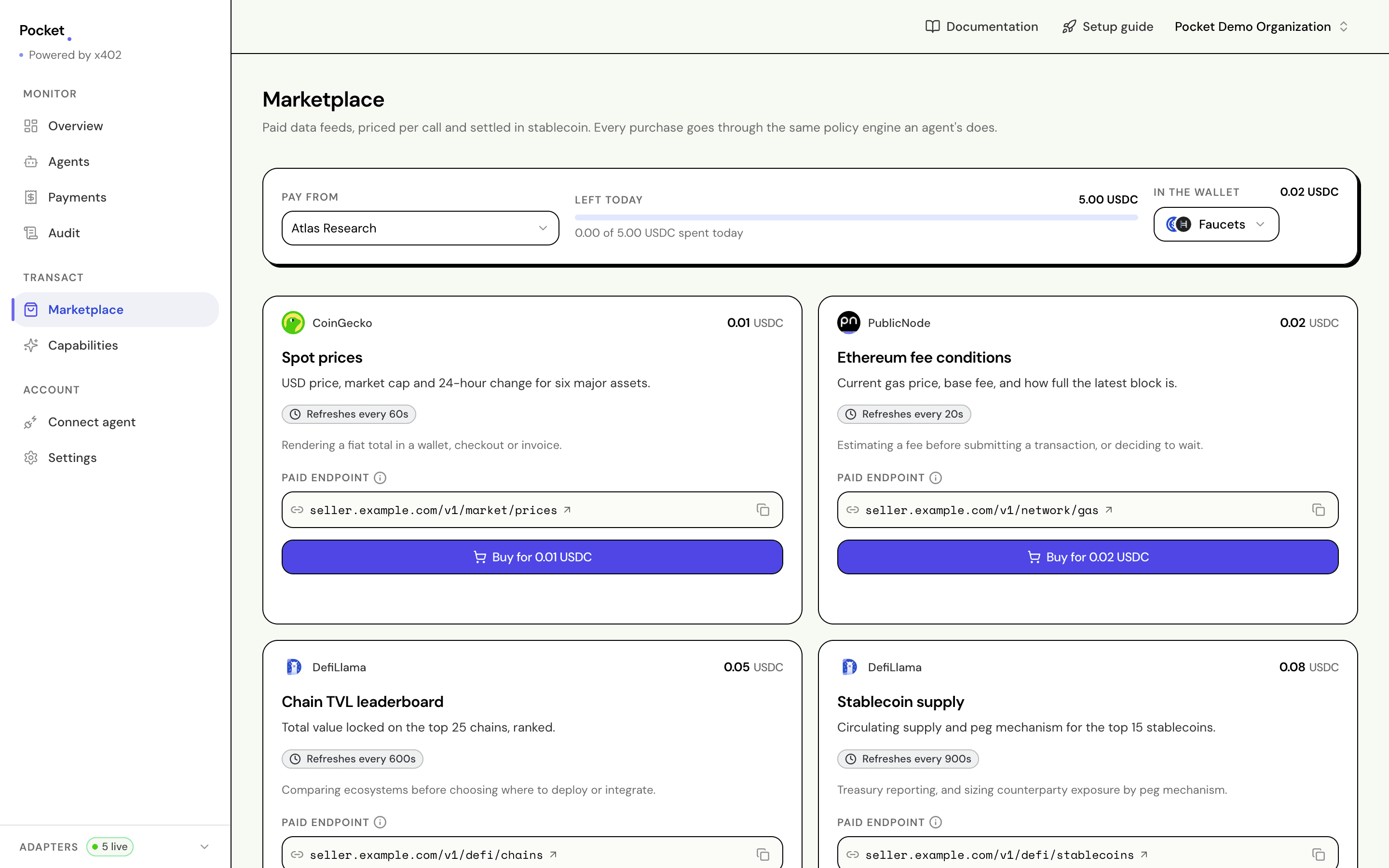
Task: Copy the market/prices endpoint URL
Action: 762,510
